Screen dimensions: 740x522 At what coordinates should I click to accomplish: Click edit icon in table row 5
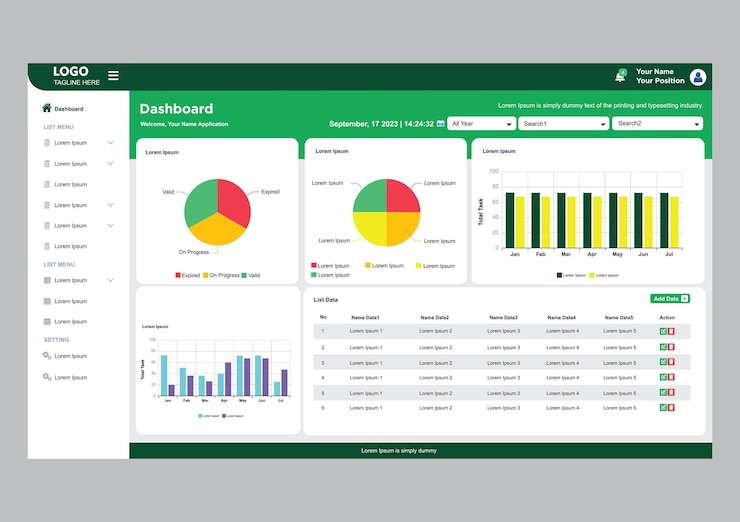tap(663, 392)
